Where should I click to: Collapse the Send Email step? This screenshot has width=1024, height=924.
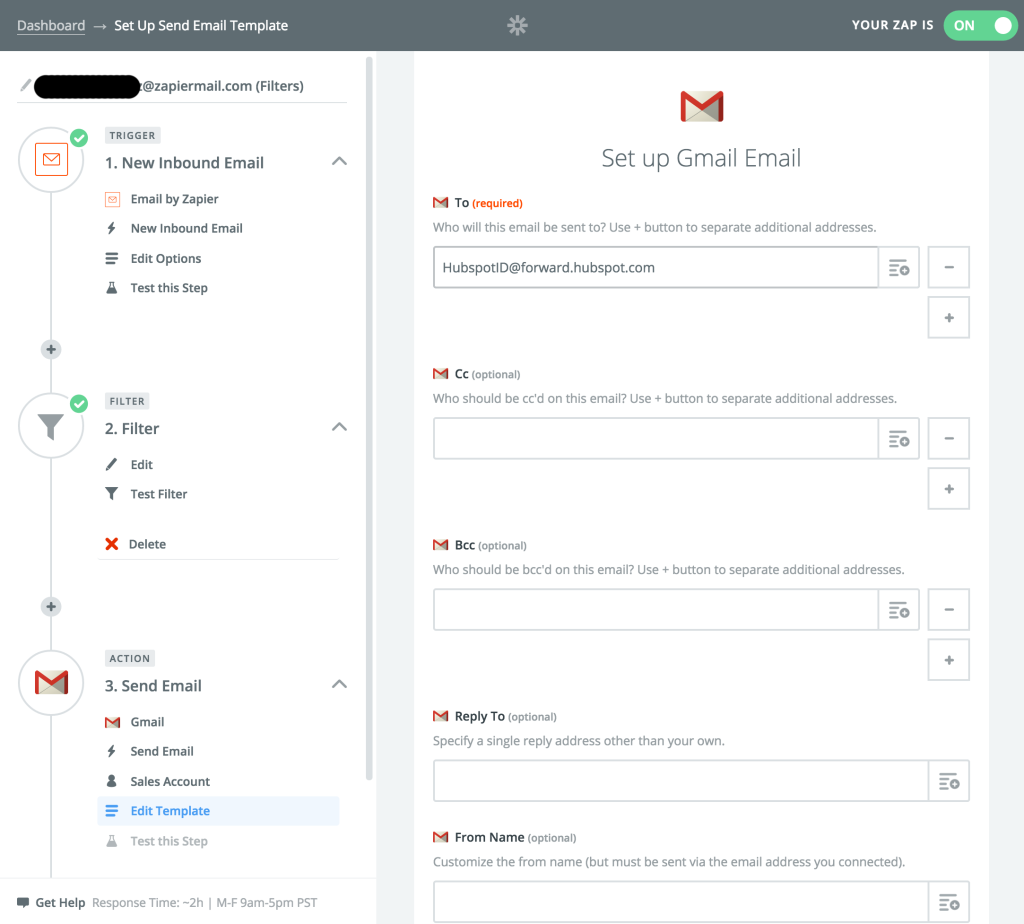[x=339, y=684]
